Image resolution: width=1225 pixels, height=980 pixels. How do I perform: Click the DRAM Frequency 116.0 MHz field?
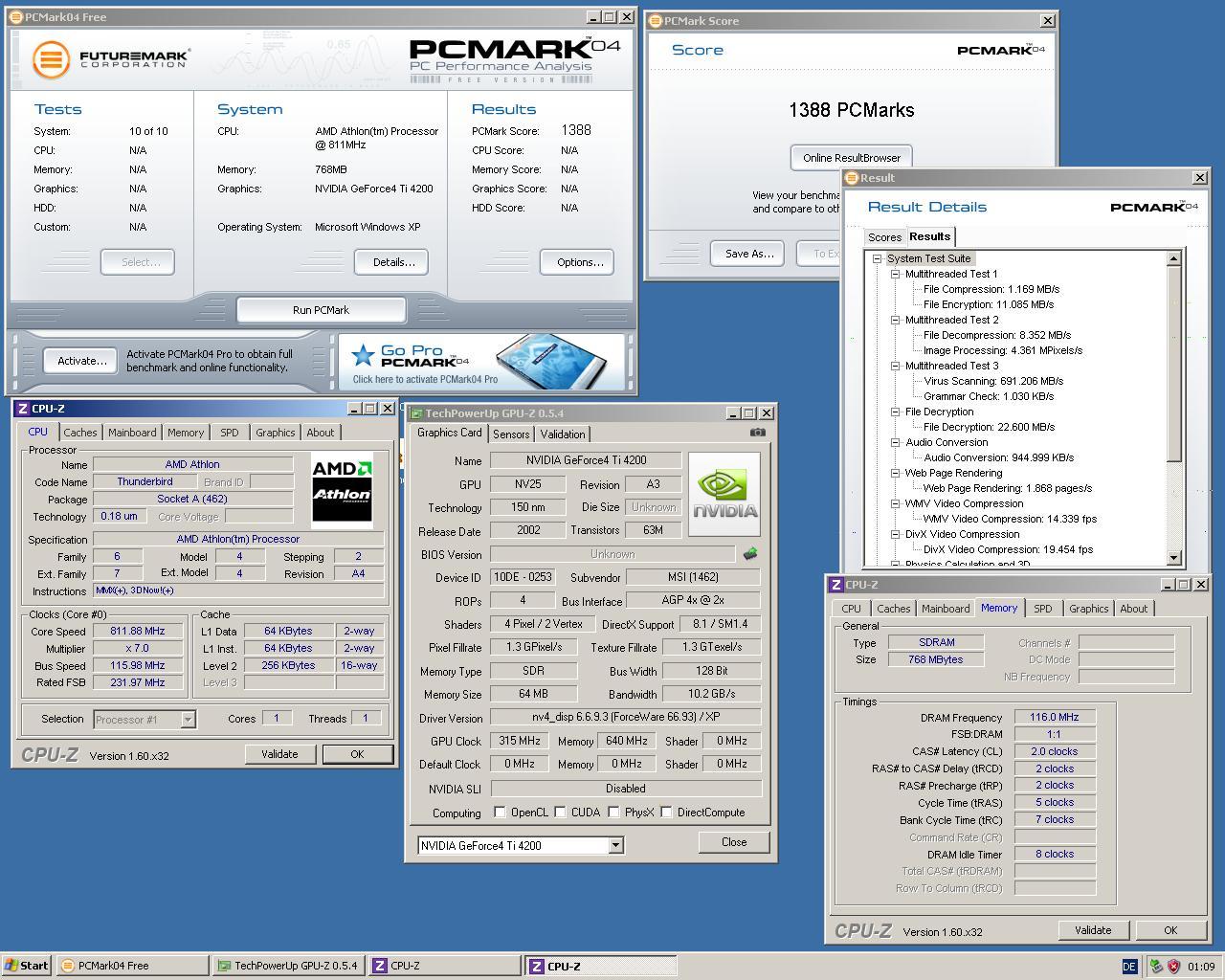tap(1055, 717)
